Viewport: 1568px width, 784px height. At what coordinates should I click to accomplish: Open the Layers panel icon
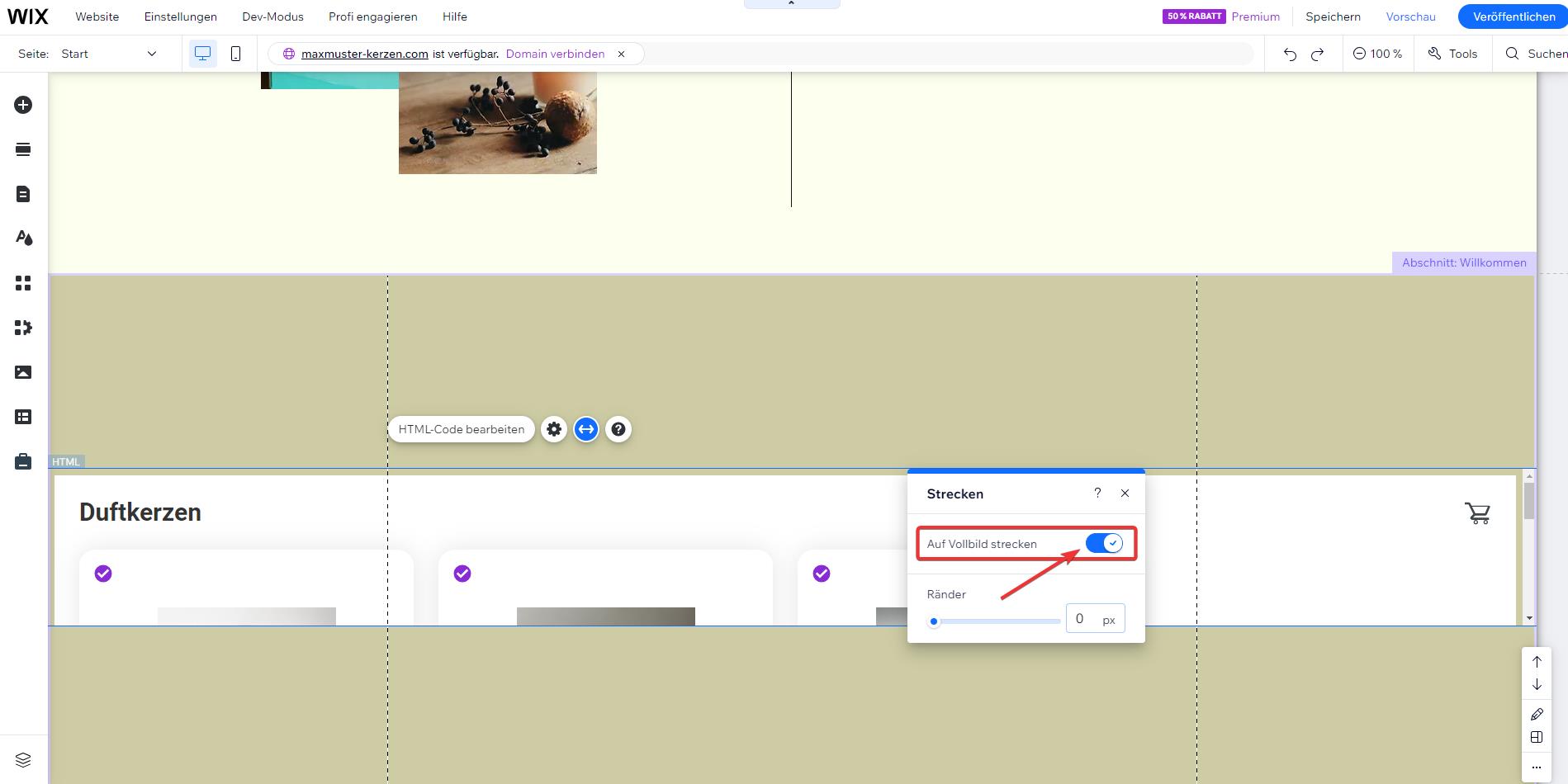(x=23, y=759)
